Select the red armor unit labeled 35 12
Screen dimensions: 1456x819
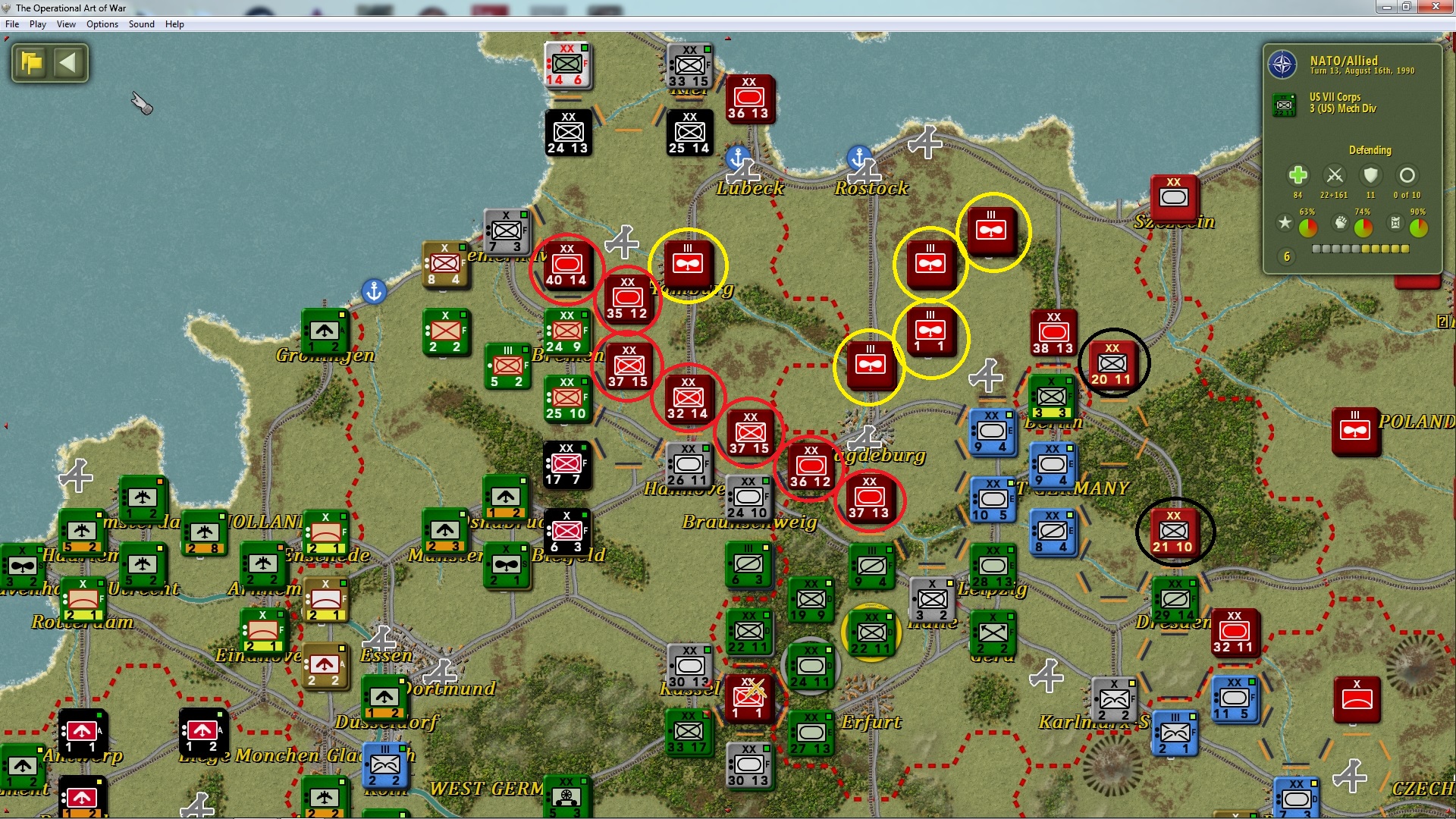tap(627, 298)
